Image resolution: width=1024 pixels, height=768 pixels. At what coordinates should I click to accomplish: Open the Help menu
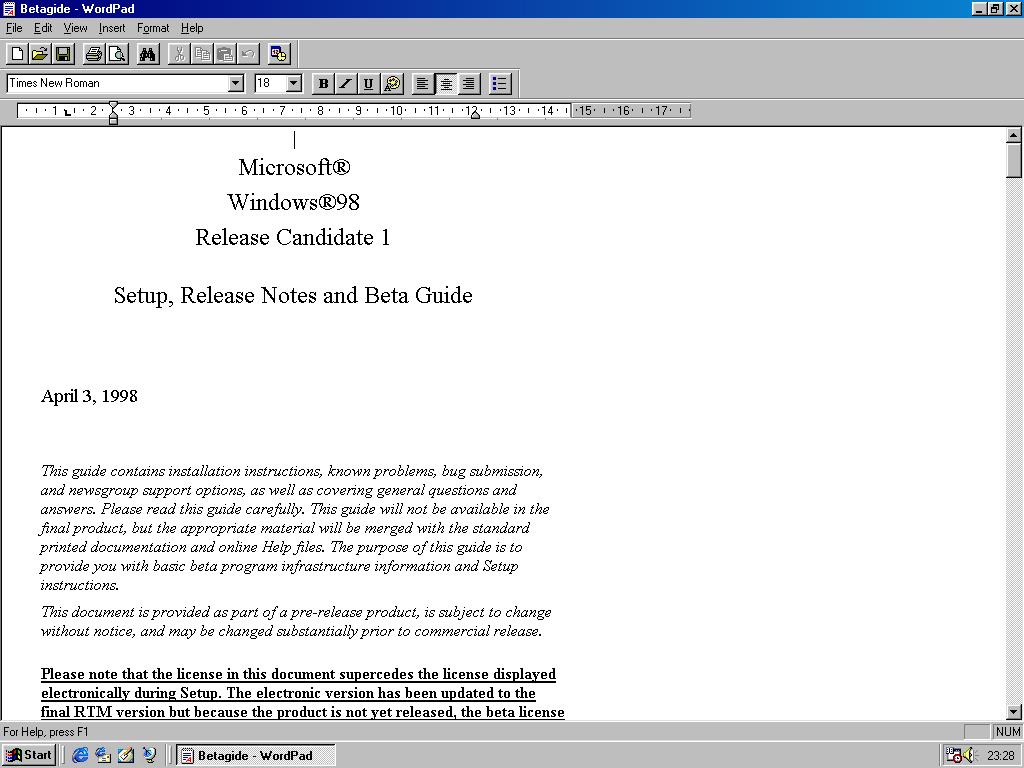tap(192, 28)
